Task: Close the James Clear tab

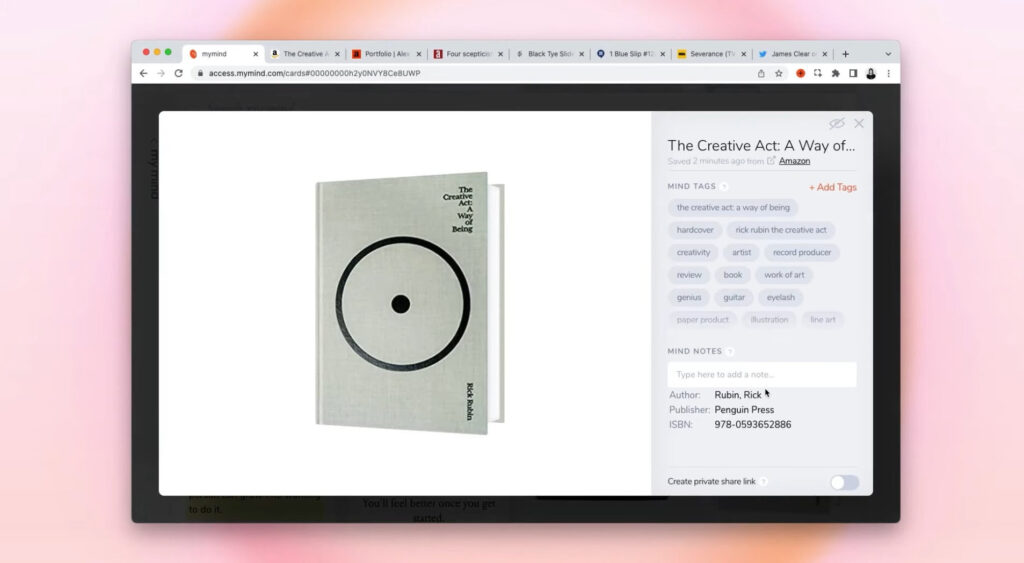Action: (824, 54)
